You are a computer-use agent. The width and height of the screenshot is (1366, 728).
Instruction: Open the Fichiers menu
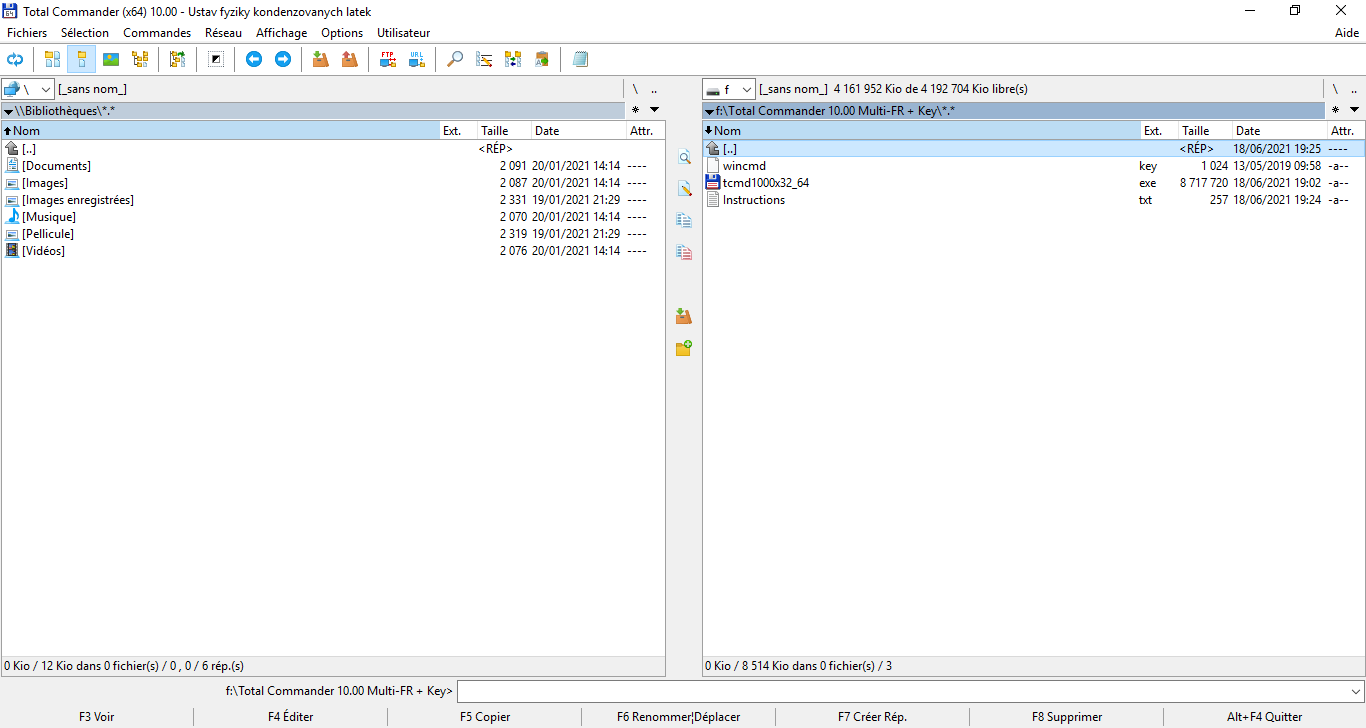click(27, 33)
